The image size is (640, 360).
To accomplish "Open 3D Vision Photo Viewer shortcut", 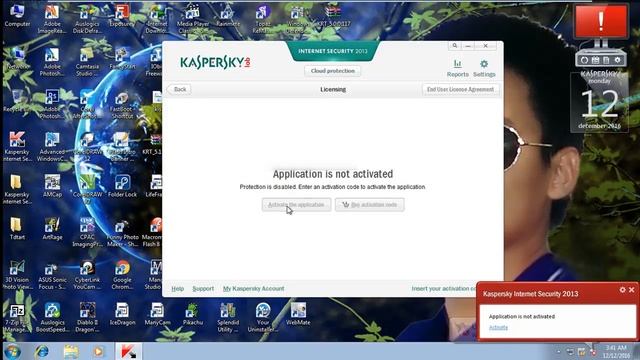I will point(17,274).
